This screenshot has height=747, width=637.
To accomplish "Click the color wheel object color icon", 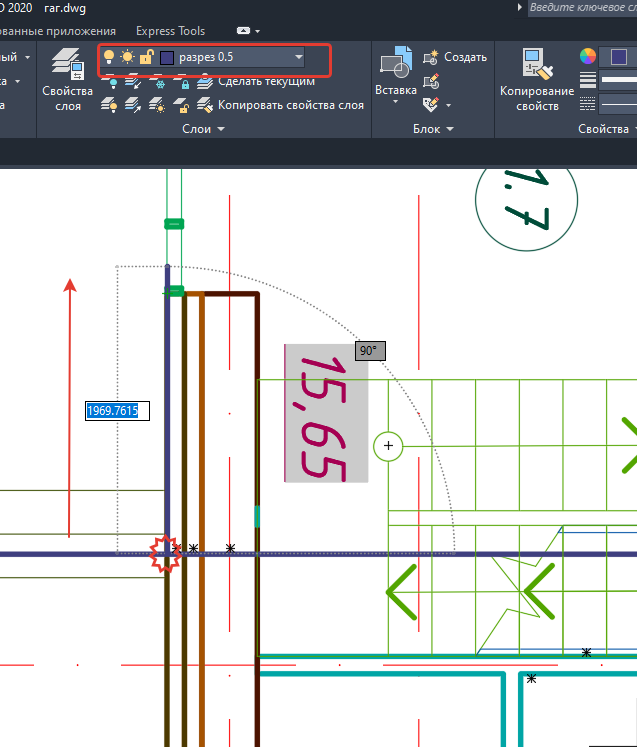I will tap(588, 56).
